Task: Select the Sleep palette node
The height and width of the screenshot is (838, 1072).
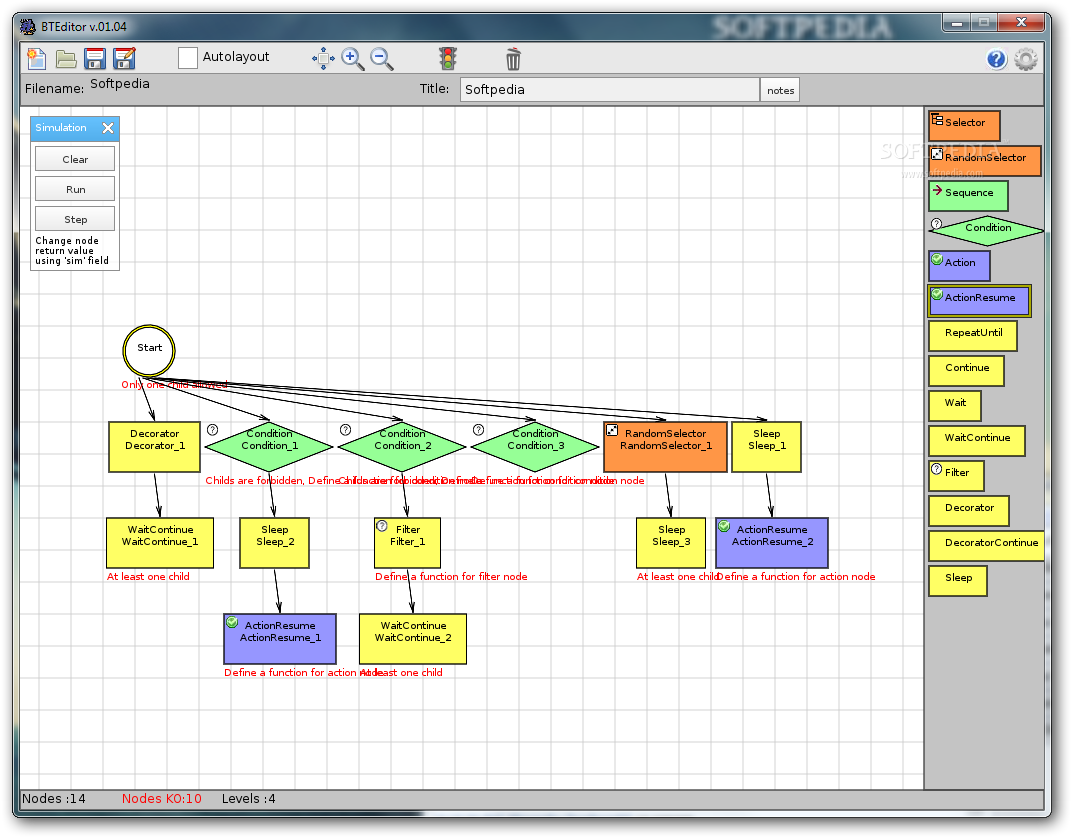Action: [958, 581]
